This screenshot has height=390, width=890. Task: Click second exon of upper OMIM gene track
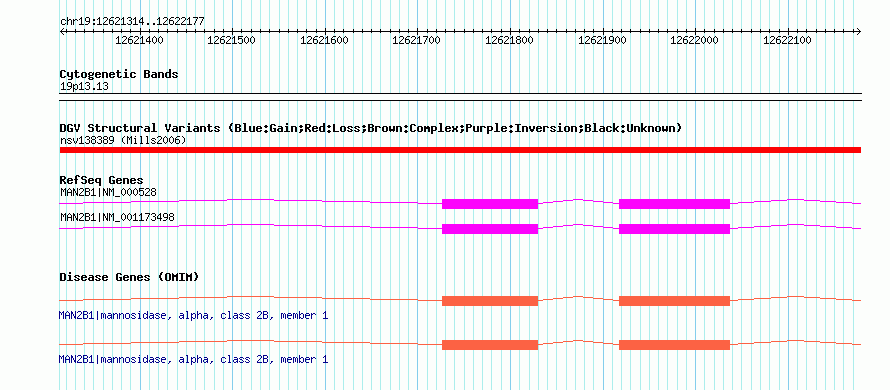tap(674, 301)
